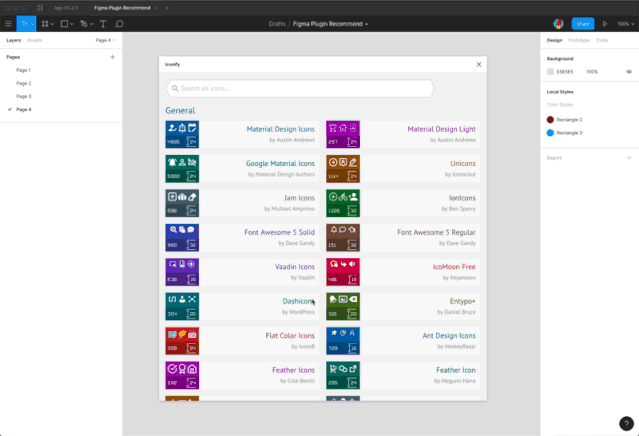Open the Pen tool dropdown arrow
Viewport: 639px width, 436px height.
(91, 24)
